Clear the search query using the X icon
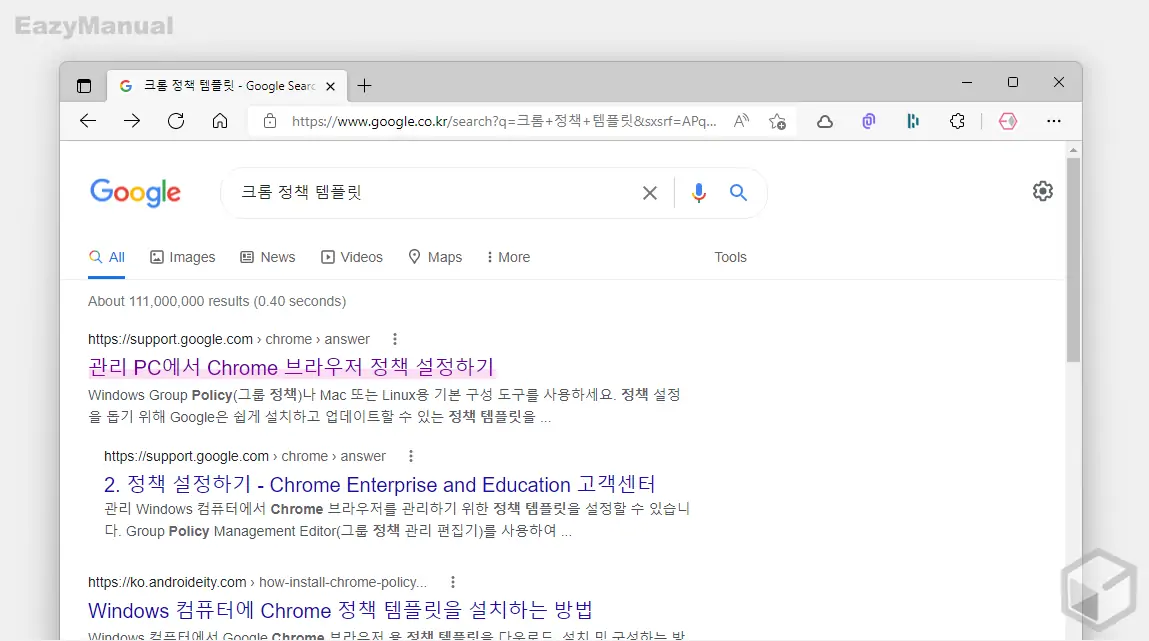This screenshot has width=1149, height=641. click(650, 192)
